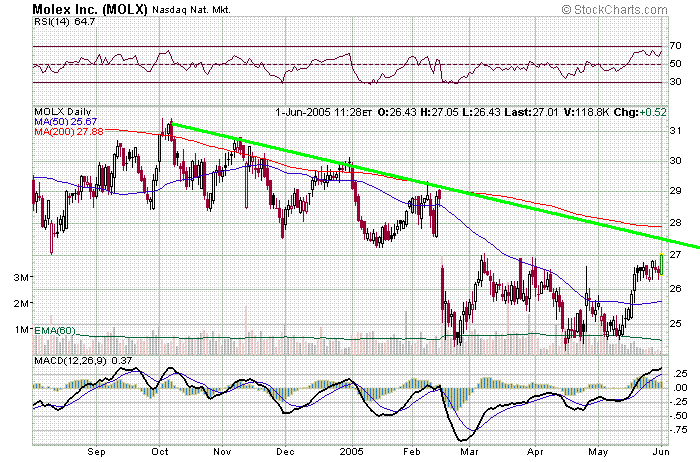Image resolution: width=700 pixels, height=462 pixels.
Task: Click the 'RSI(14) 64.7' indicator label
Action: click(65, 21)
